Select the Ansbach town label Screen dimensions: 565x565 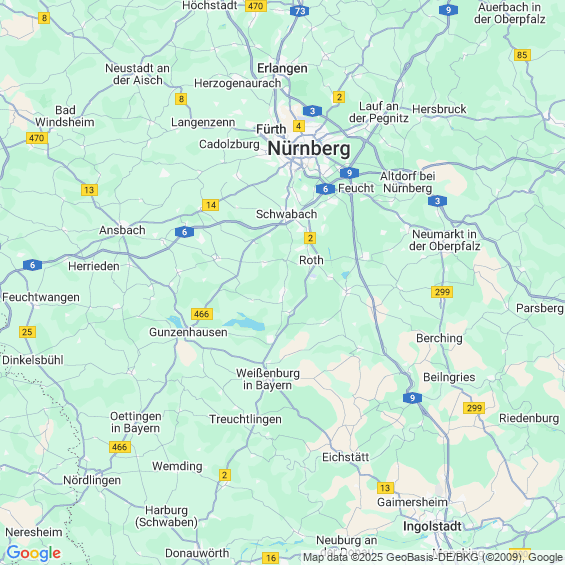[122, 230]
